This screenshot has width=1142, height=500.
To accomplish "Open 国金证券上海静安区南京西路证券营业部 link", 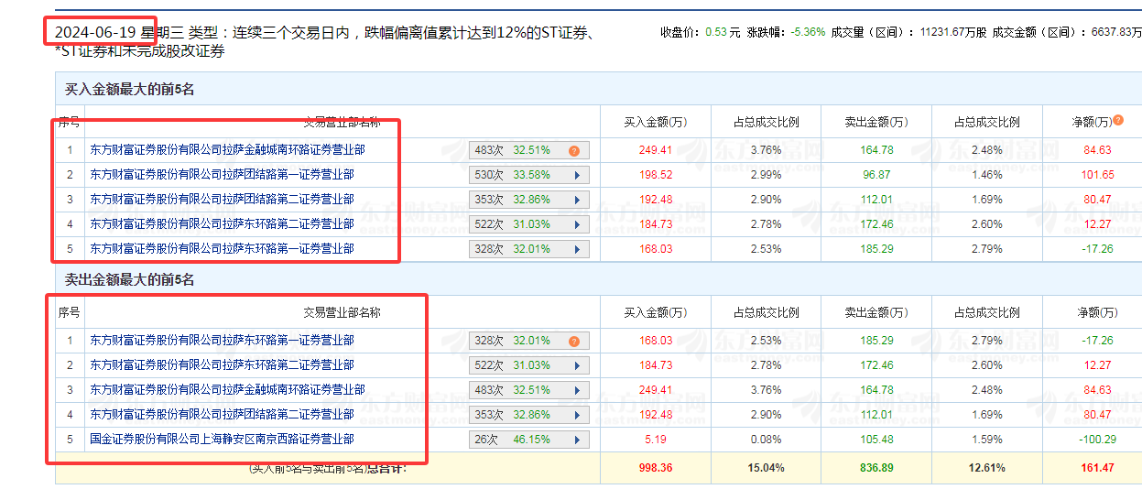I will click(x=222, y=439).
